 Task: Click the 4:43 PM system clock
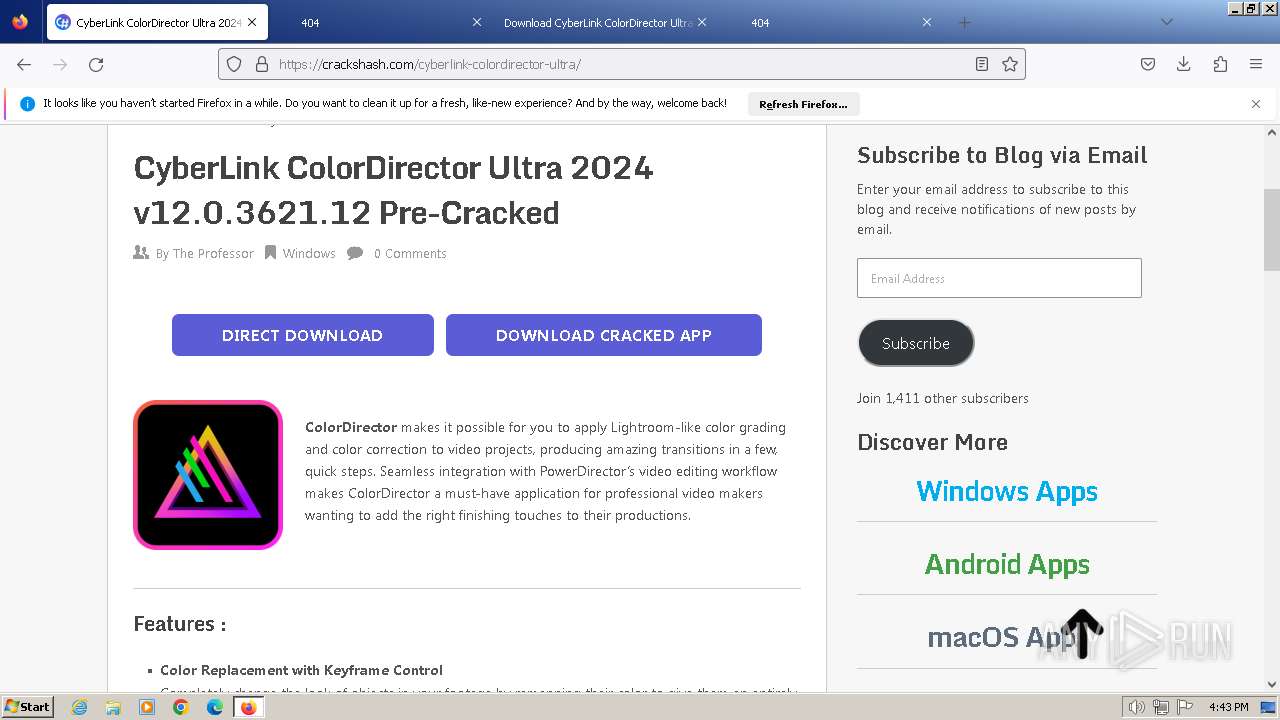pyautogui.click(x=1228, y=707)
